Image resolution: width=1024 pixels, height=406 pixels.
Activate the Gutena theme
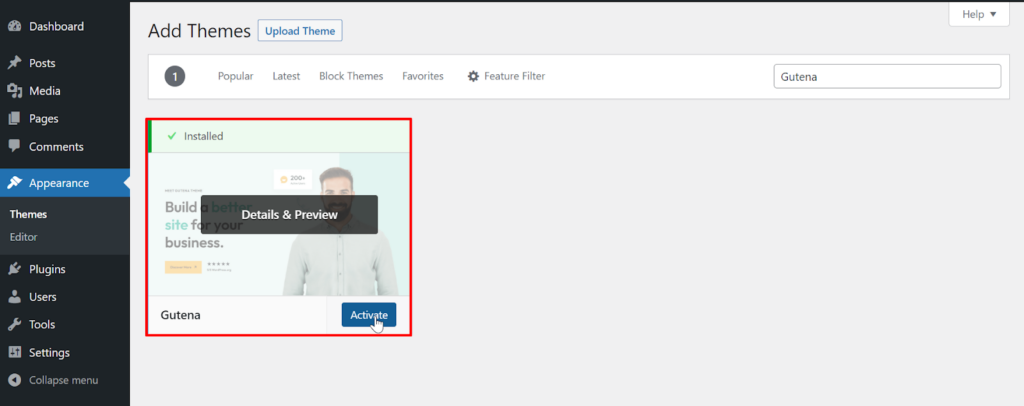[x=369, y=315]
